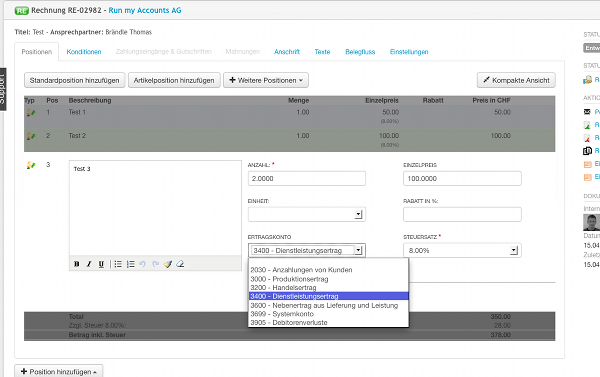Click the type icon of position 2
This screenshot has height=377, width=600.
(31, 136)
